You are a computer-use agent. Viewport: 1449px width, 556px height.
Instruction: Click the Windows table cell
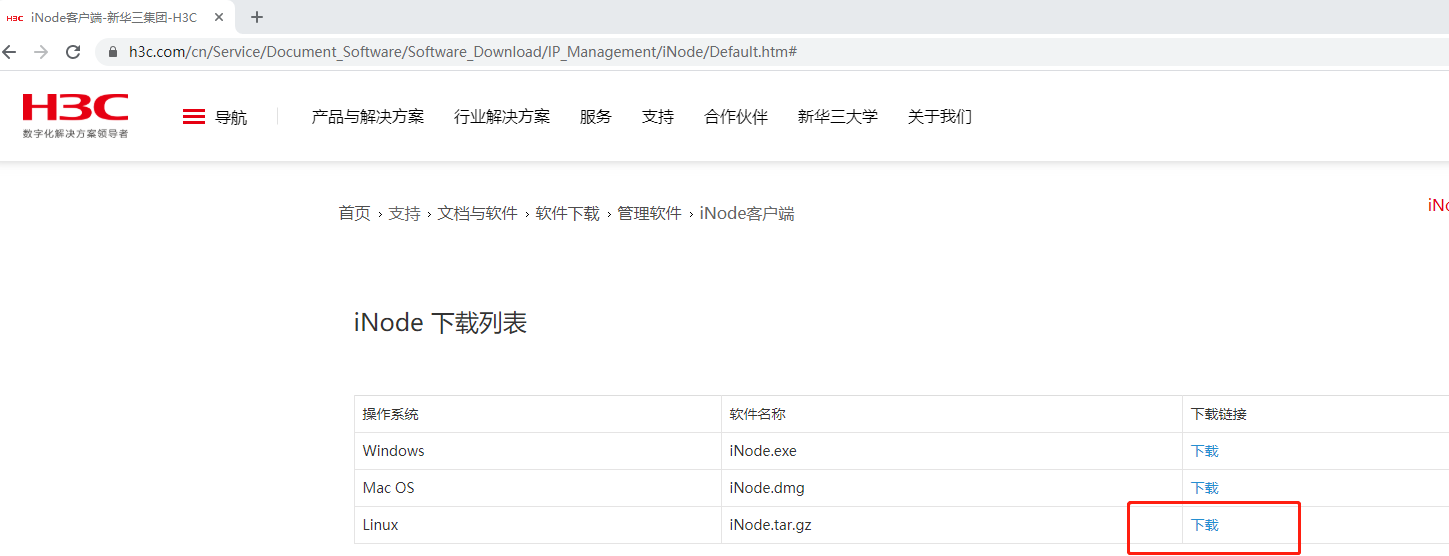[x=538, y=451]
